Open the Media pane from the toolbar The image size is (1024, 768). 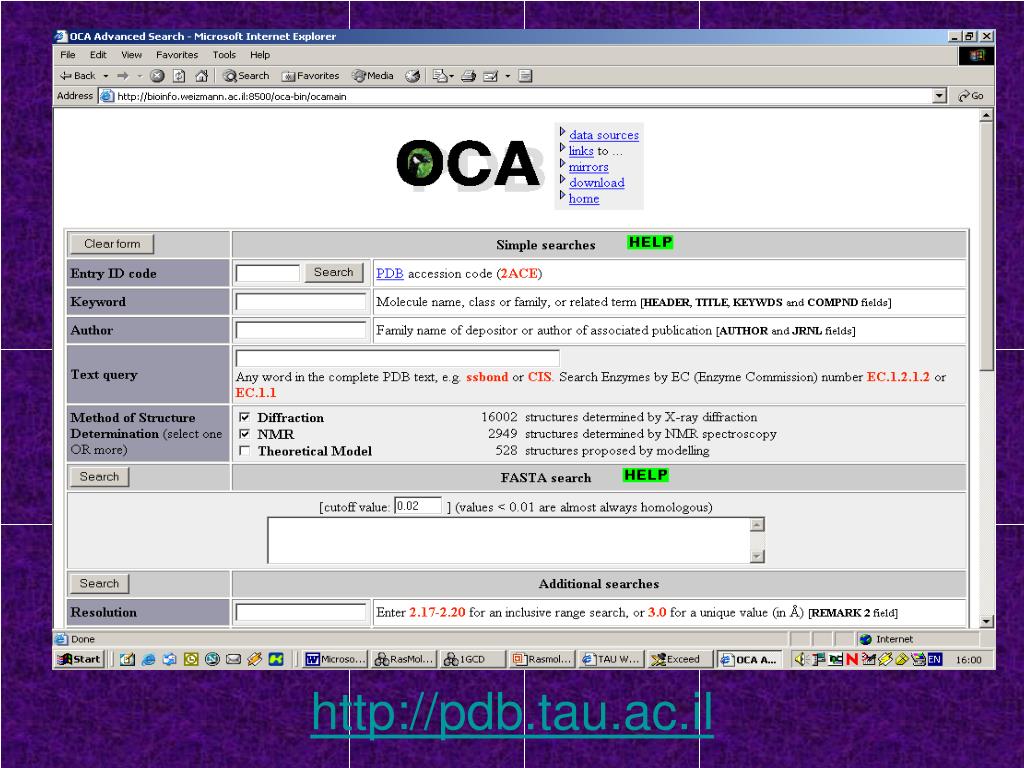373,76
